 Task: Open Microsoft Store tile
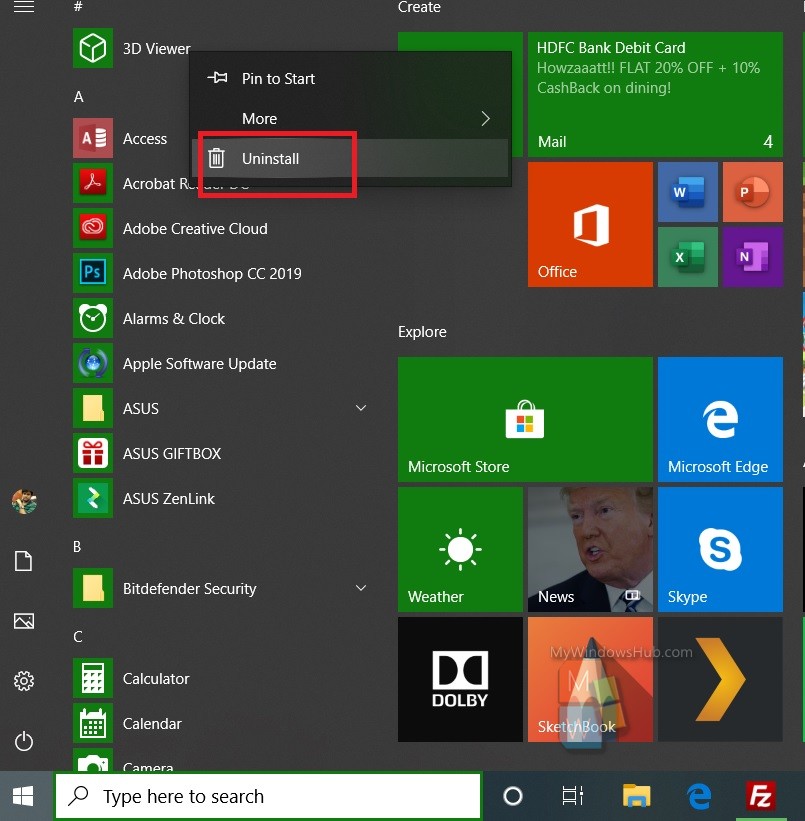pyautogui.click(x=525, y=419)
